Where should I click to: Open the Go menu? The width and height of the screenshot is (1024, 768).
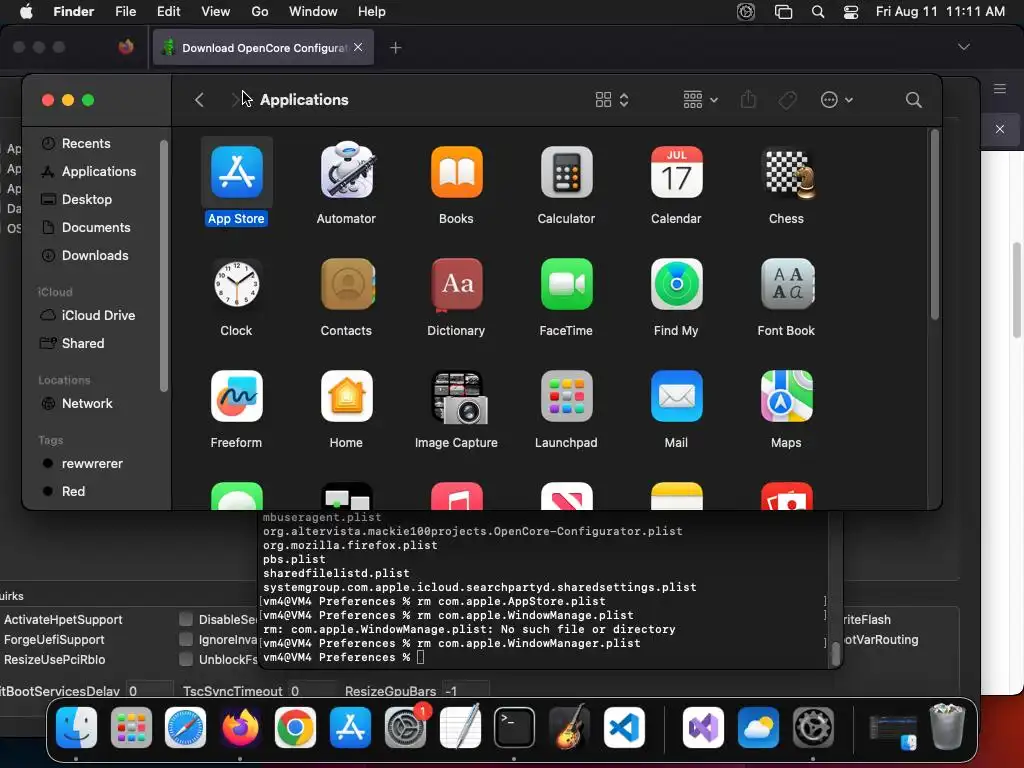tap(260, 11)
